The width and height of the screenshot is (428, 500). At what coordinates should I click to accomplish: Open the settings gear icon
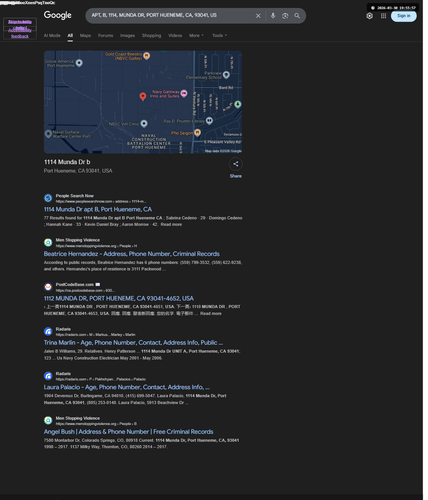[369, 16]
